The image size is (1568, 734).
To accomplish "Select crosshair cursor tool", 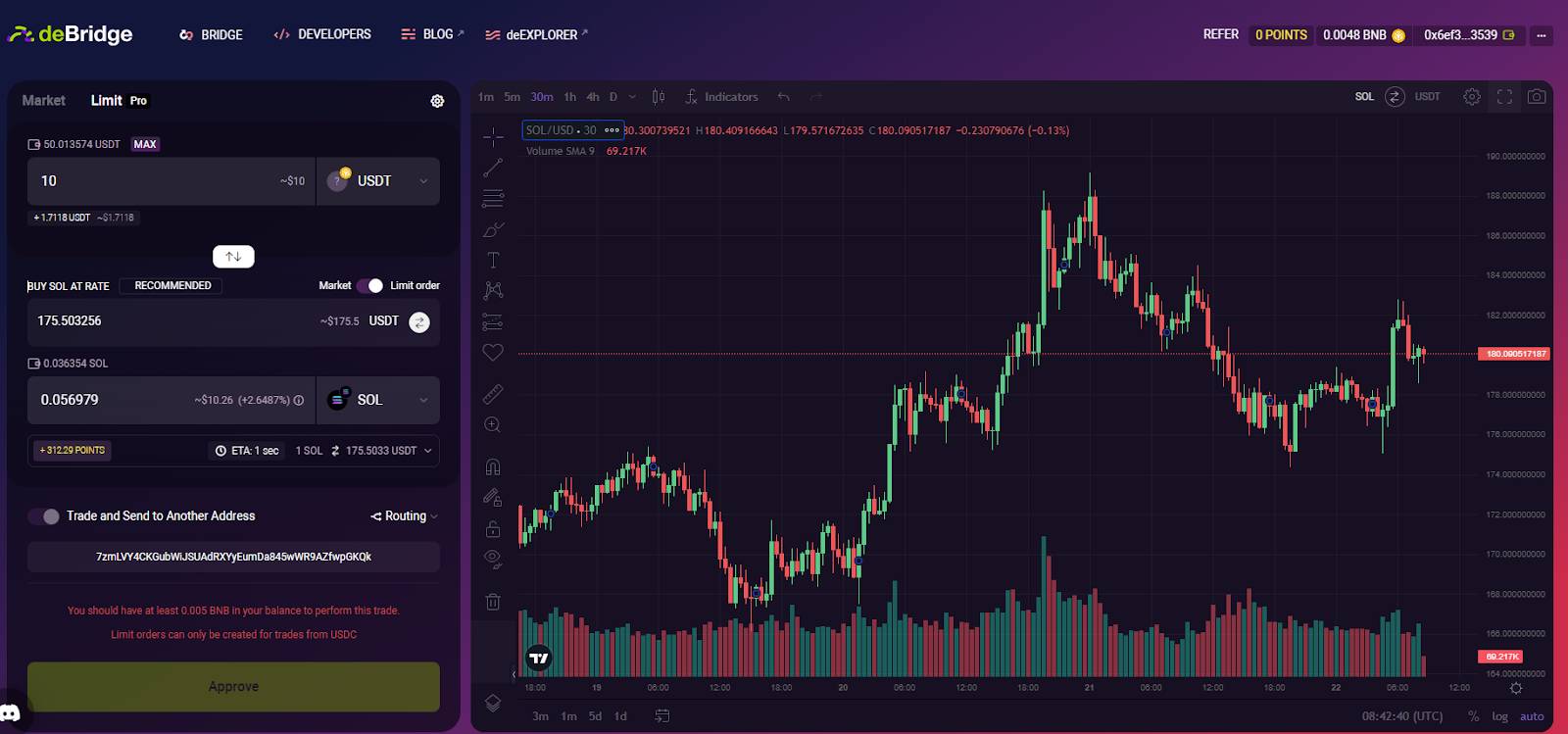I will coord(493,136).
